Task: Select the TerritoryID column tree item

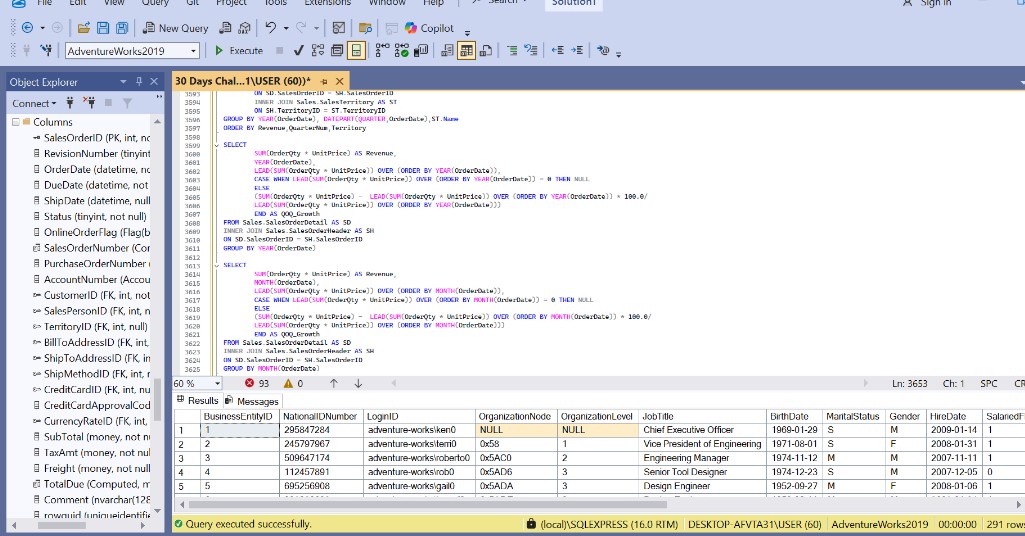Action: tap(90, 327)
